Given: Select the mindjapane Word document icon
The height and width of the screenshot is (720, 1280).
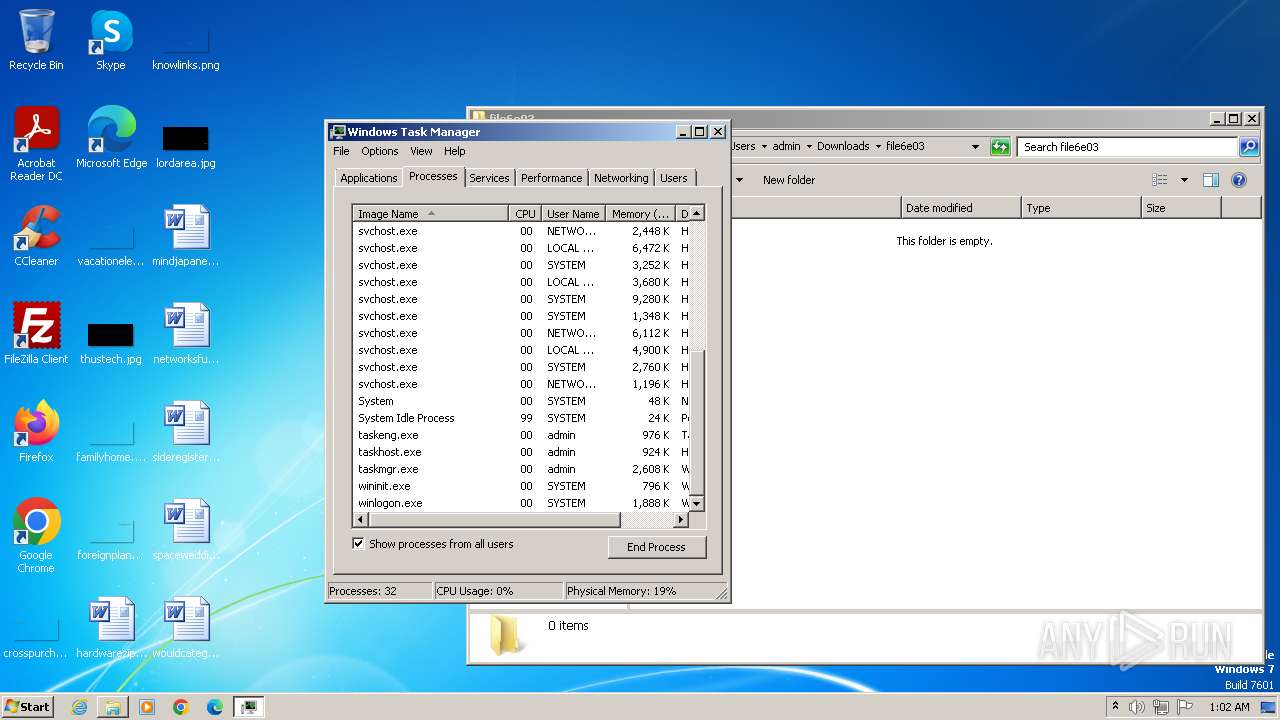Looking at the screenshot, I should [186, 236].
